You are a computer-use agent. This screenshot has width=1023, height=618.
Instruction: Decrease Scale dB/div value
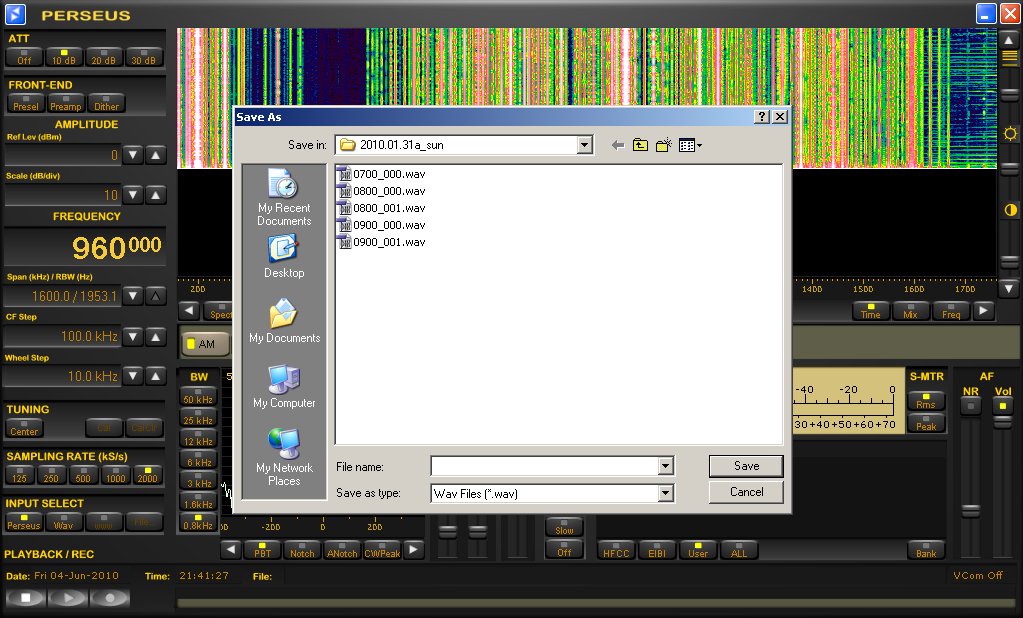133,195
